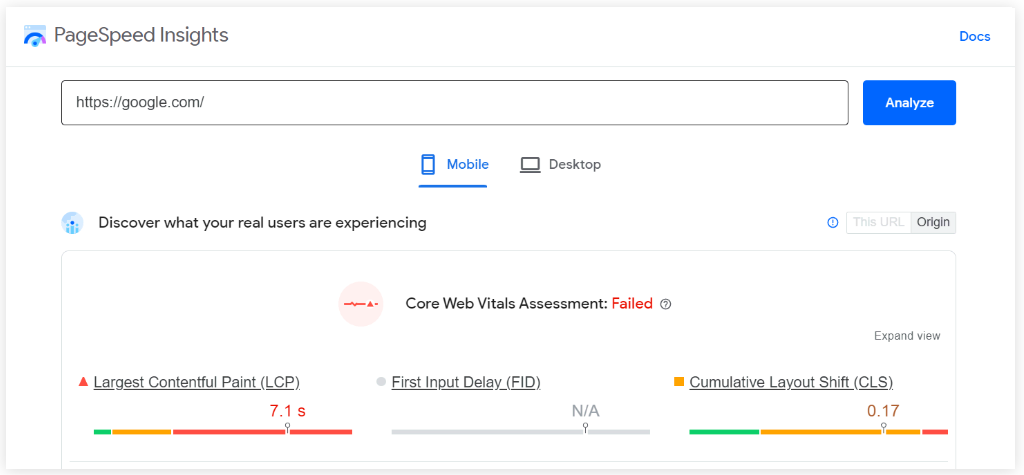Image resolution: width=1024 pixels, height=475 pixels.
Task: Open the Docs link
Action: click(x=974, y=37)
